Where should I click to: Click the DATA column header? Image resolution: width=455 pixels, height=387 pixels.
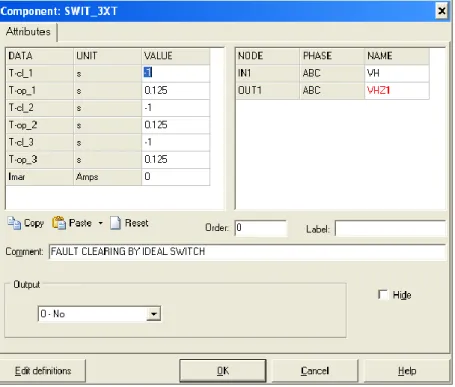40,56
